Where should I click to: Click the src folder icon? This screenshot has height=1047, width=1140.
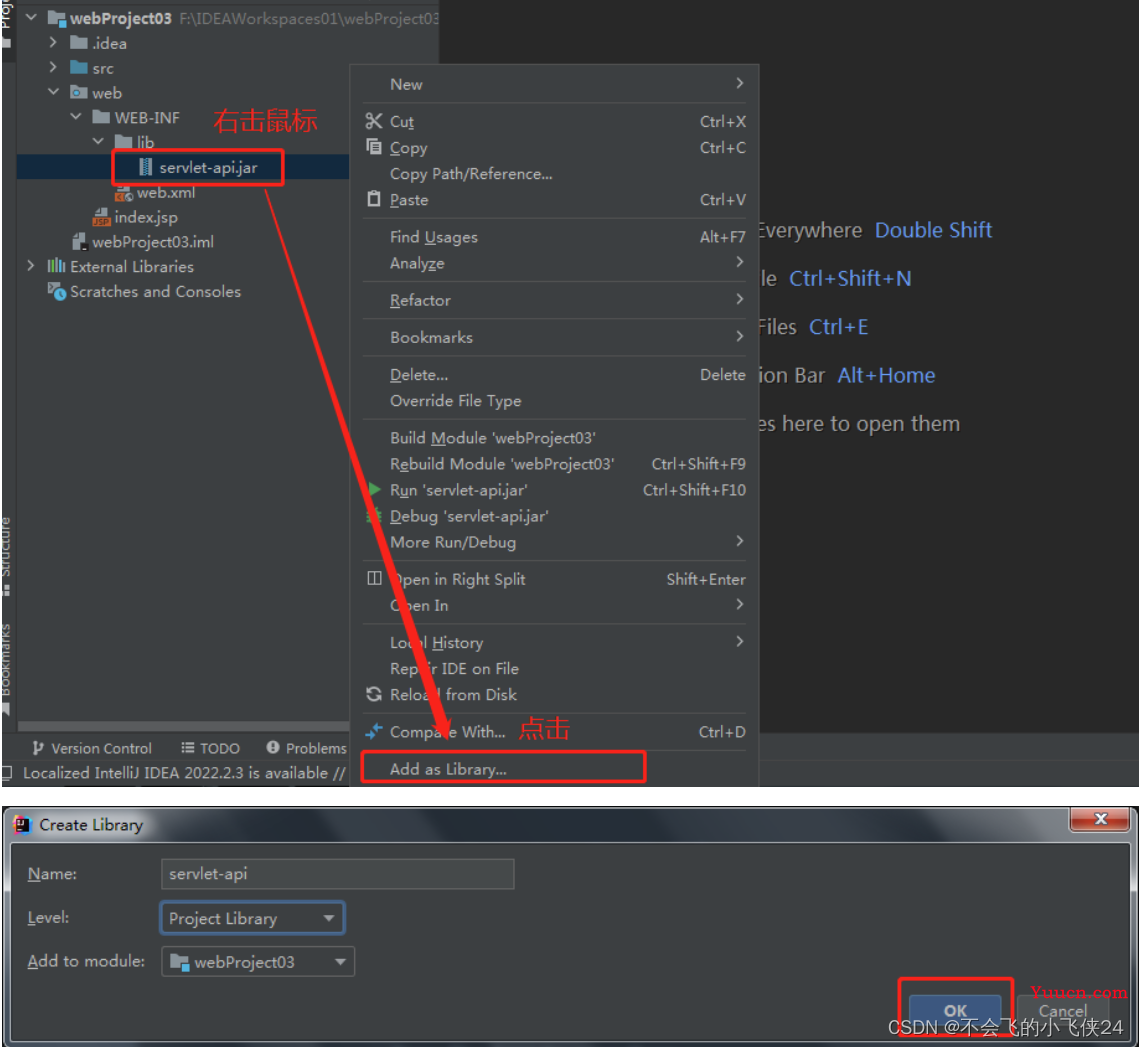pyautogui.click(x=79, y=68)
